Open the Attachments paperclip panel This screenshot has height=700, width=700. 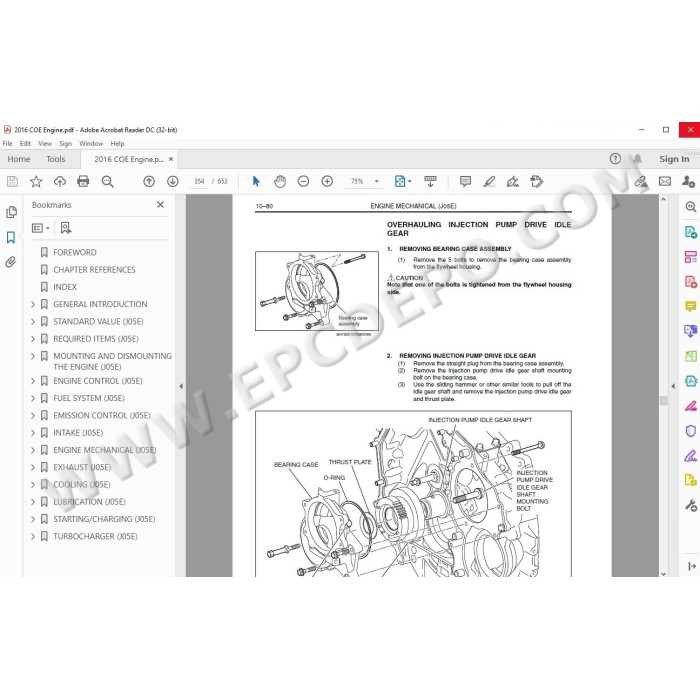pyautogui.click(x=11, y=262)
